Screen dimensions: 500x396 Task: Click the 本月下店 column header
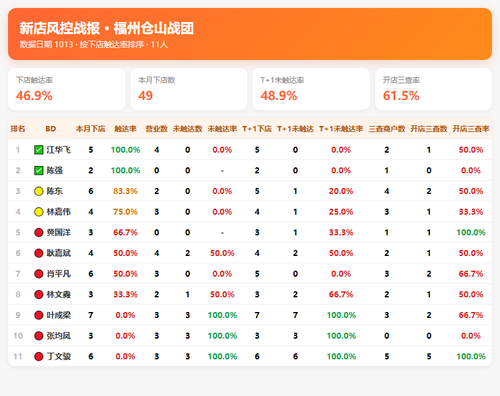[91, 129]
